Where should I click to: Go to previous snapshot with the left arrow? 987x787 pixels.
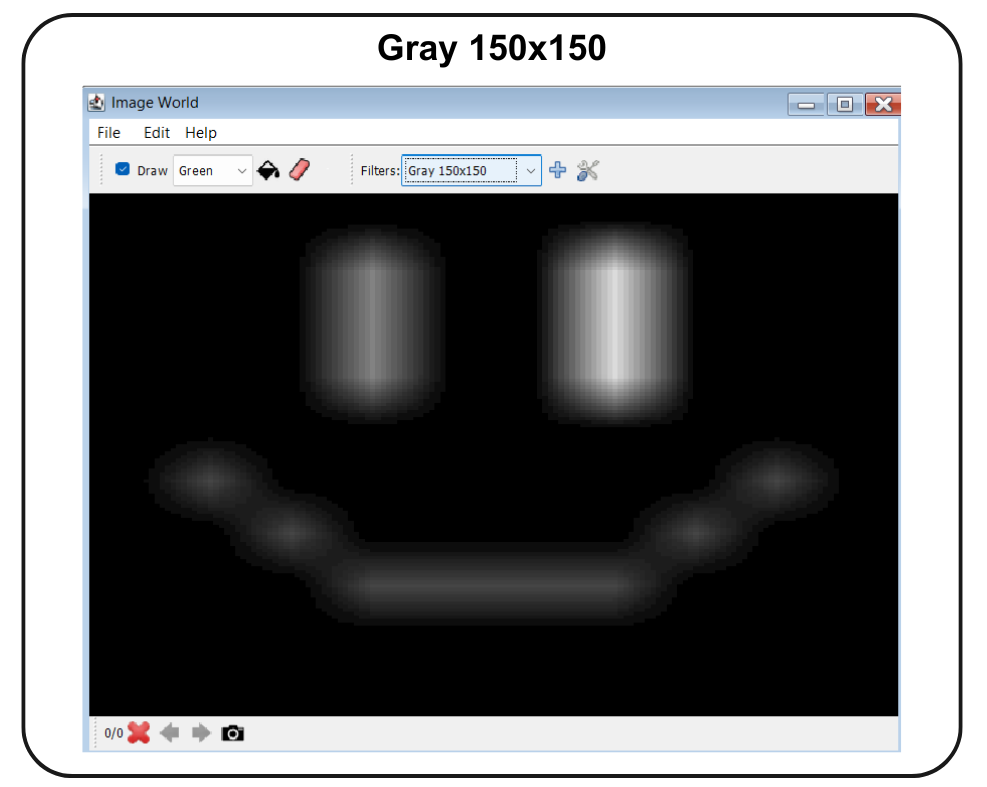point(169,733)
